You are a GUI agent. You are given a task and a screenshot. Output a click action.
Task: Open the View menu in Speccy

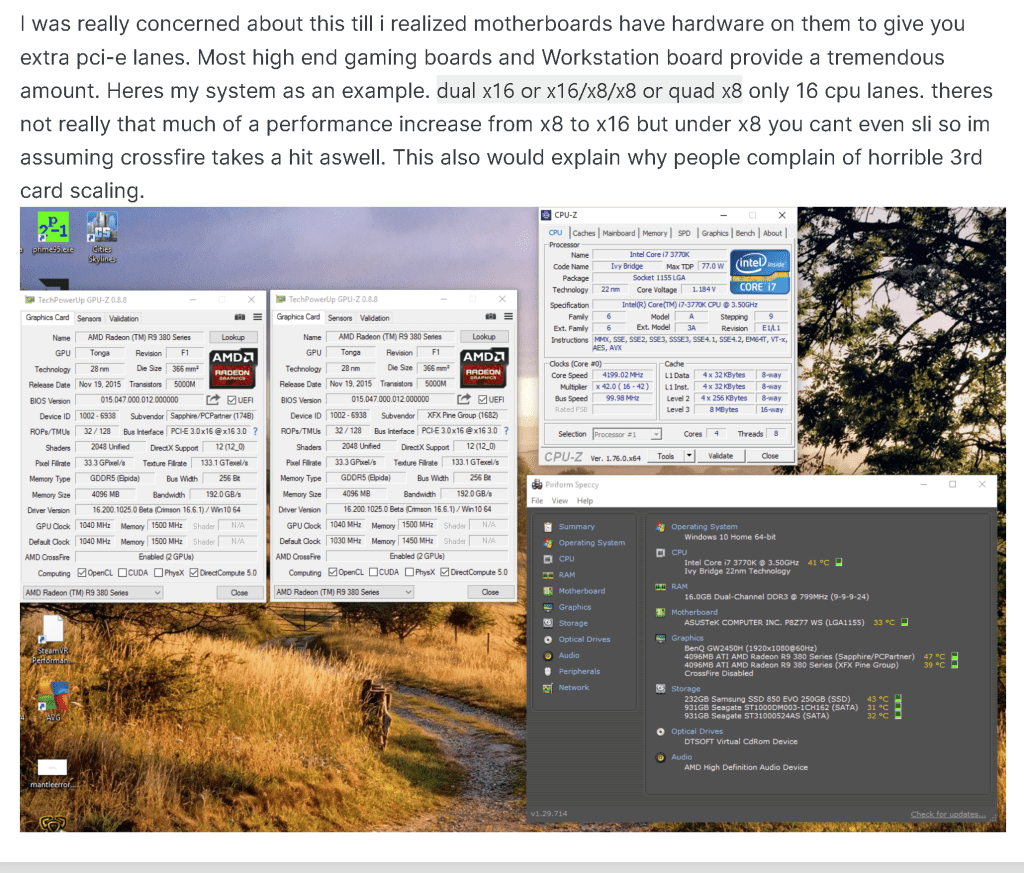coord(560,501)
